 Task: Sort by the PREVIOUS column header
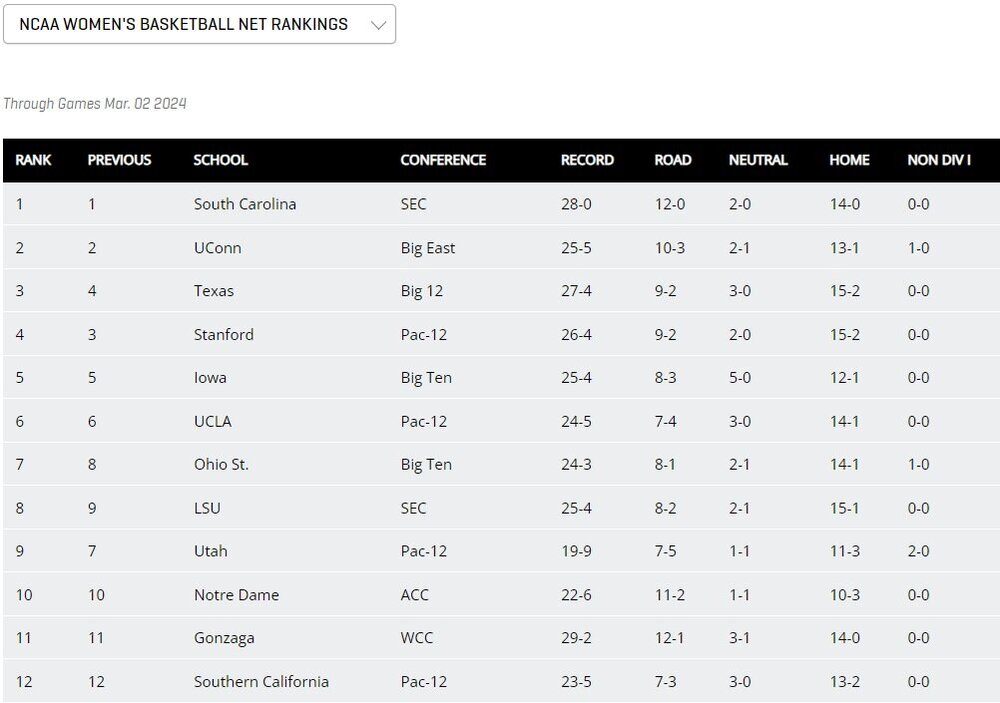click(119, 160)
